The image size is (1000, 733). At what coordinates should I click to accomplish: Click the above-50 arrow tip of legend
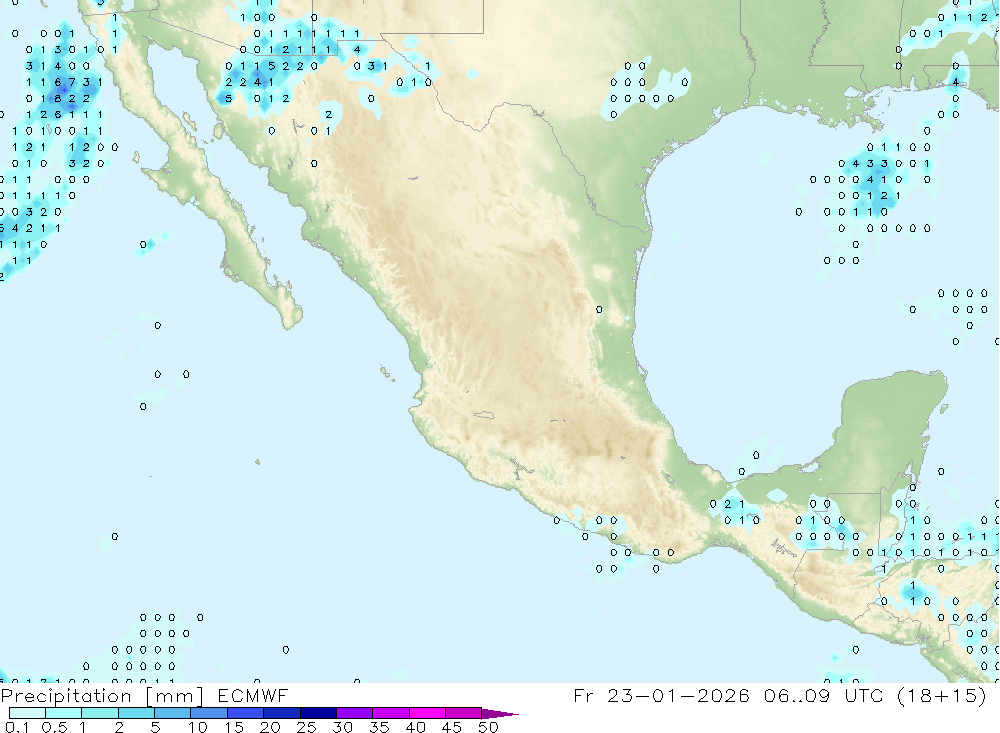(x=499, y=714)
